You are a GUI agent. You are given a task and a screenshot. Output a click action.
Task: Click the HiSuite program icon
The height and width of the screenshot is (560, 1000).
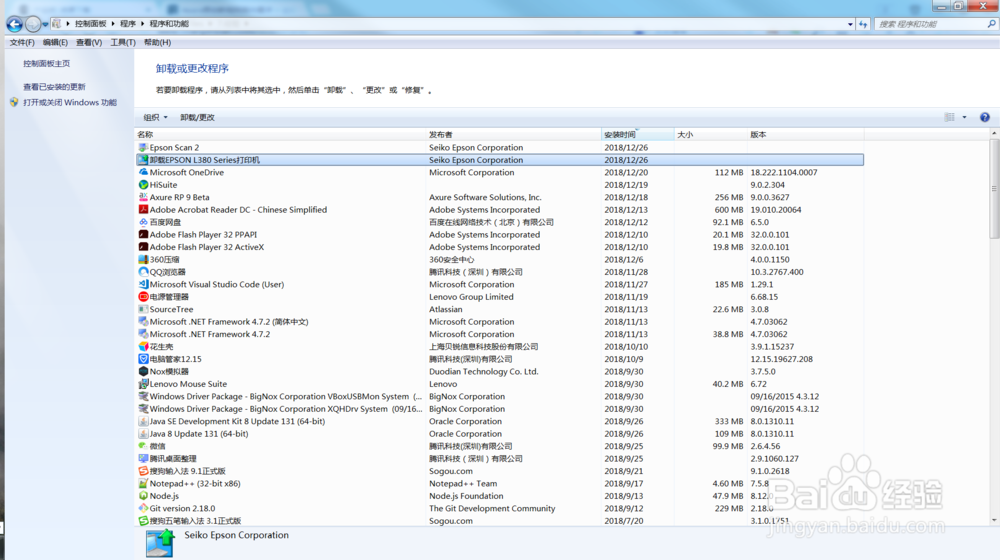[x=143, y=185]
